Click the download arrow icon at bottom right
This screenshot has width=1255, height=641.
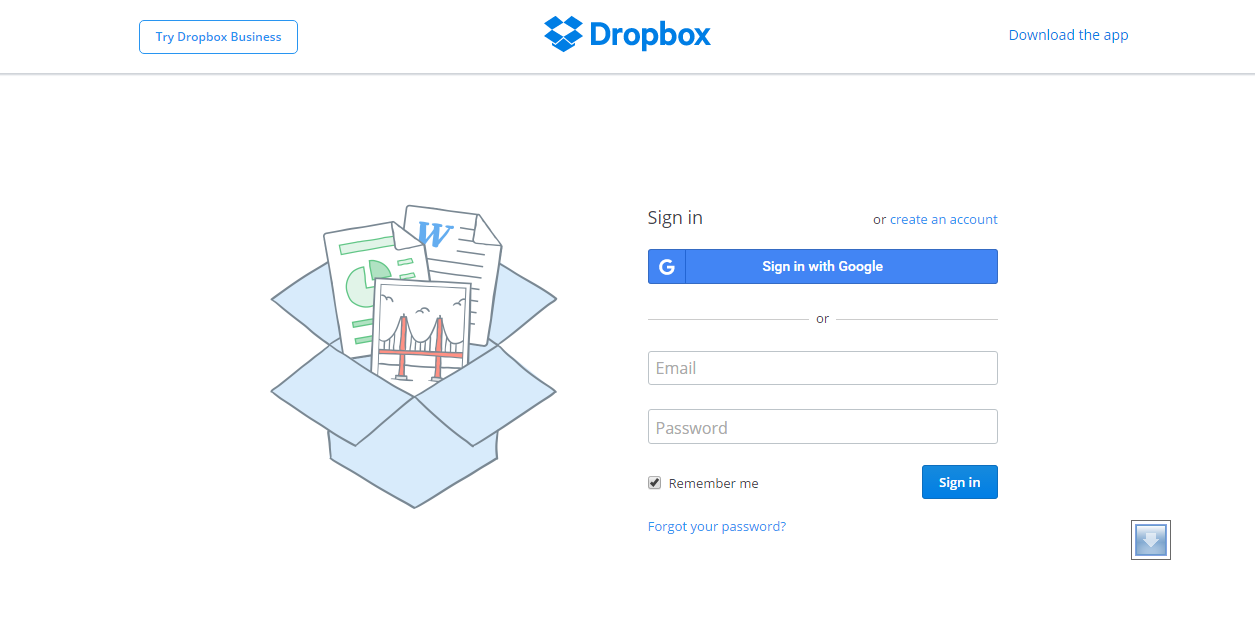click(1151, 540)
